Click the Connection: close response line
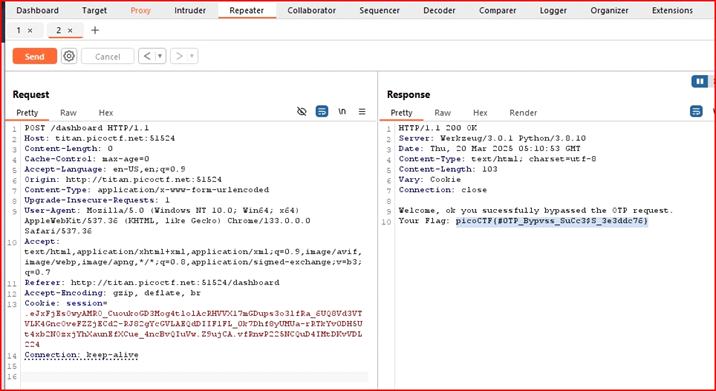Screen dimensions: 716x391 [443, 190]
